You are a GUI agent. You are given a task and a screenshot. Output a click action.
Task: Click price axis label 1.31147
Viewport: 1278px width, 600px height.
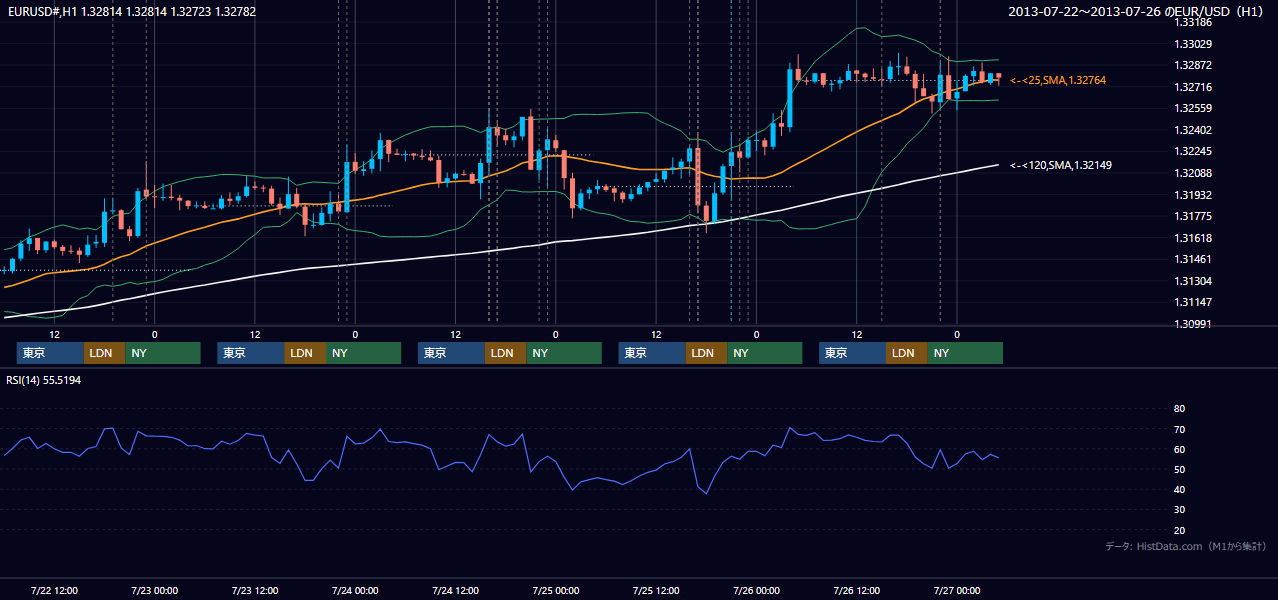[x=1192, y=302]
